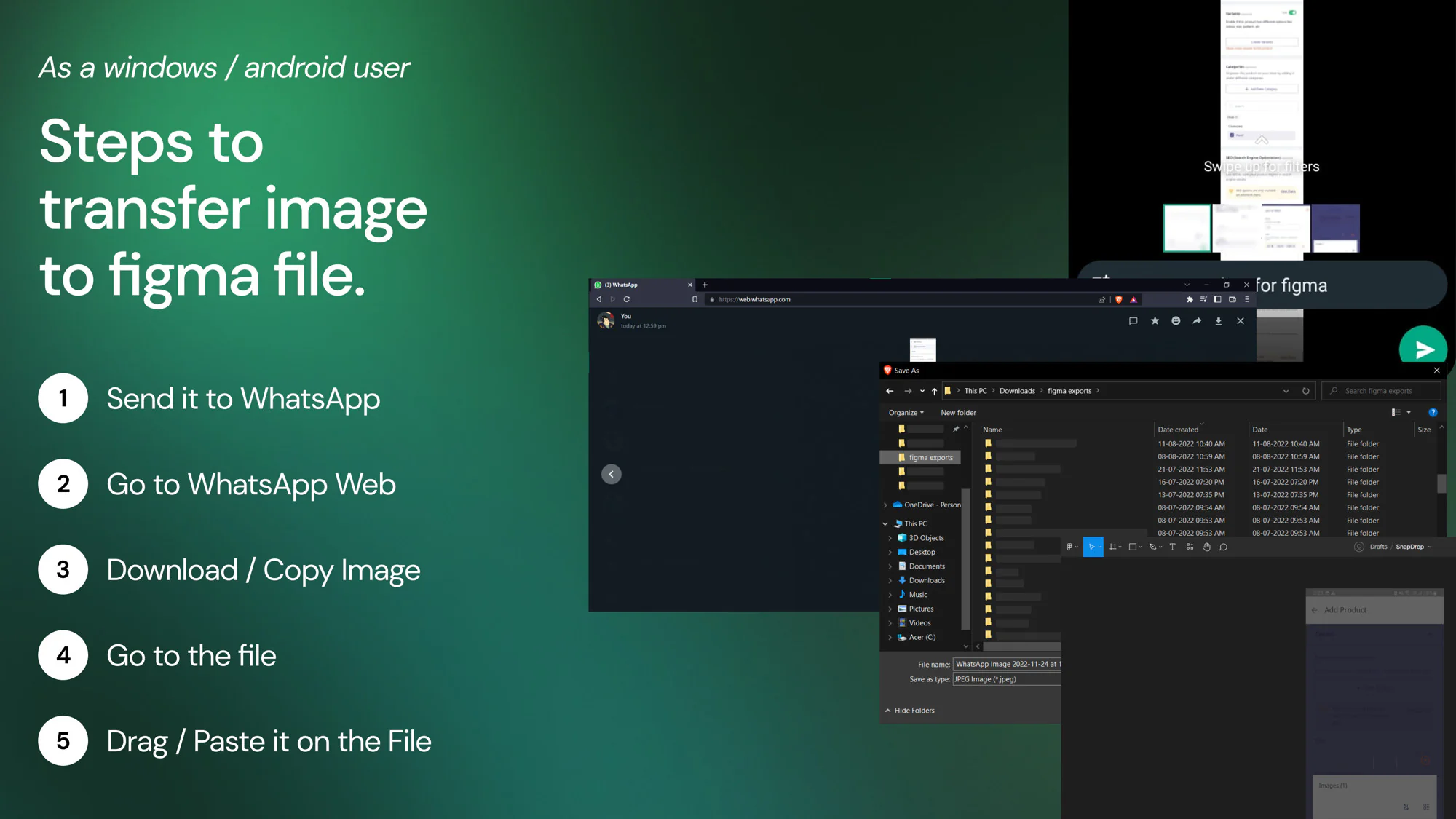Select the WhatsApp browser tab

pyautogui.click(x=641, y=285)
